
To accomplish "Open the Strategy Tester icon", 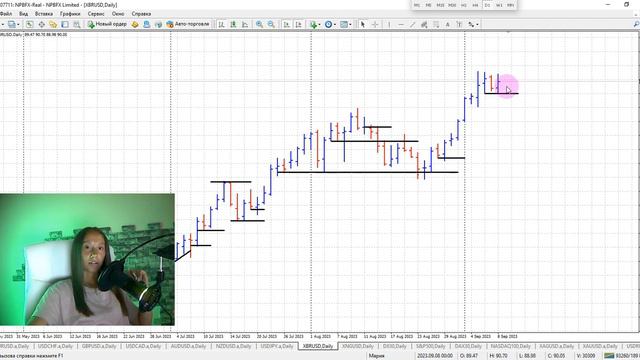I will 76,24.
